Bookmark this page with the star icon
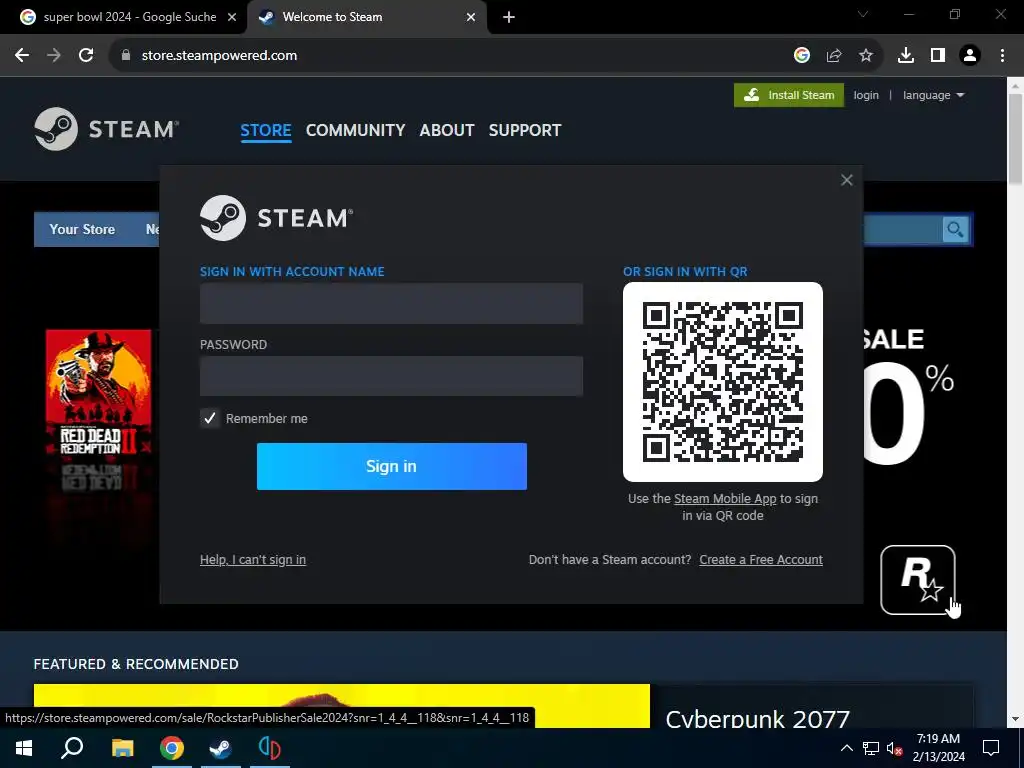Screen dimensions: 1024x768 [x=866, y=56]
